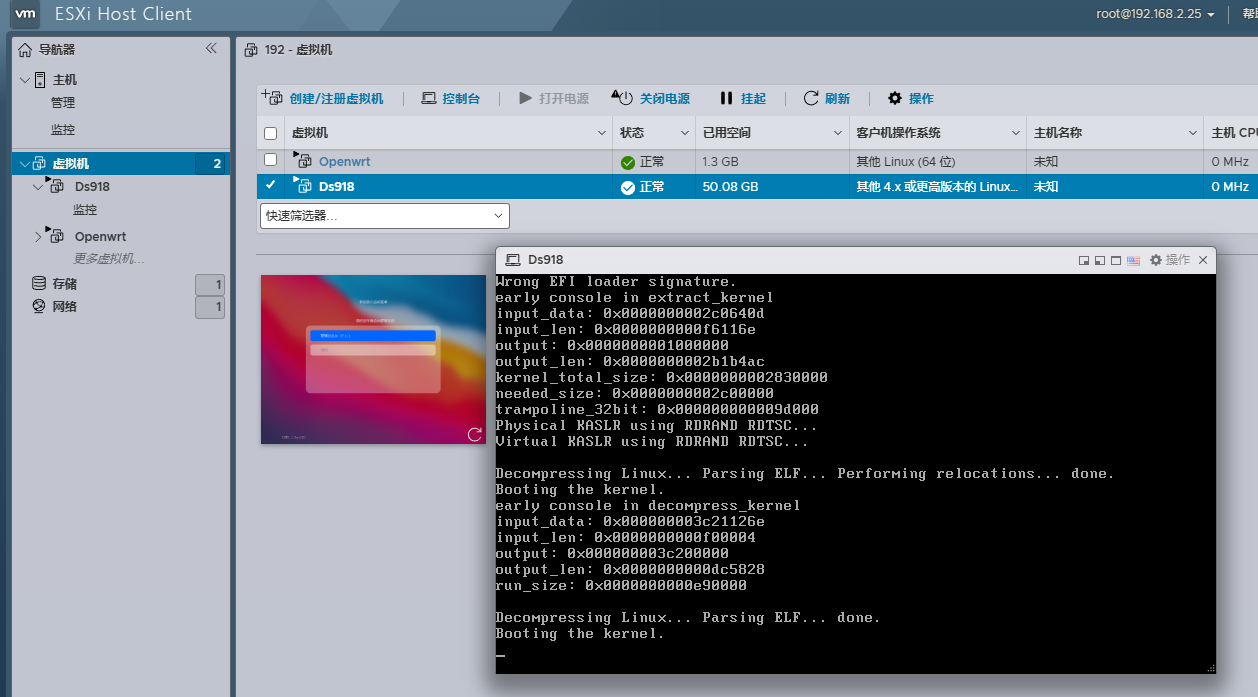Open the quick filter combo box
This screenshot has width=1258, height=697.
click(385, 215)
